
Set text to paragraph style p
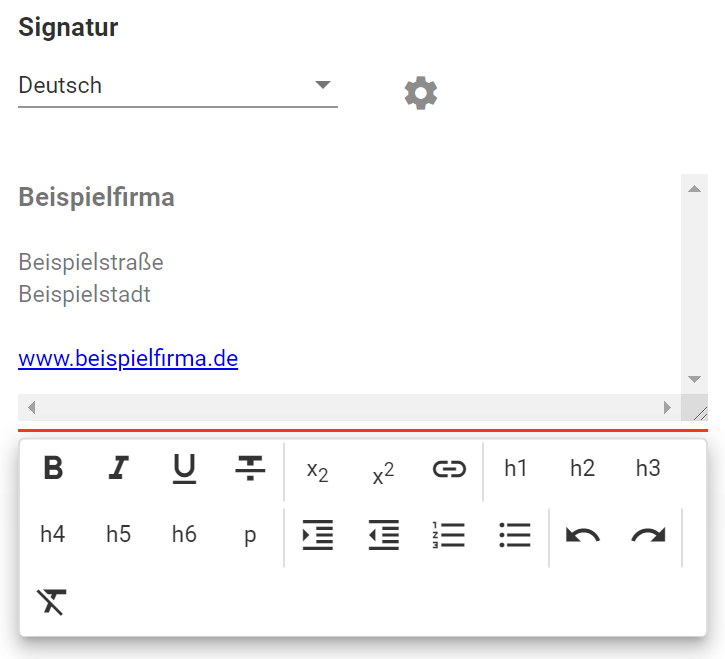[250, 536]
